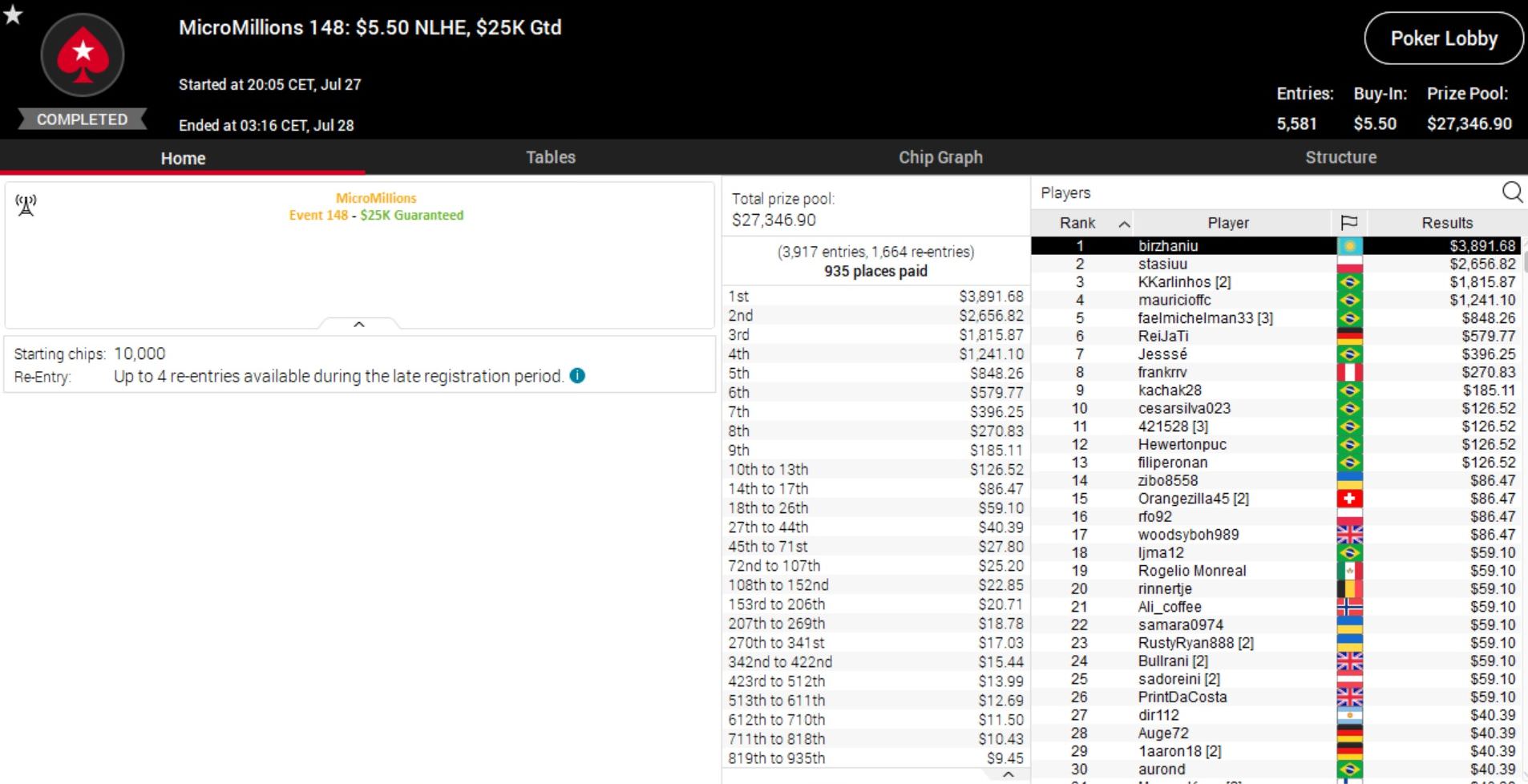The width and height of the screenshot is (1528, 784).
Task: Click the PokerStars red spade logo
Action: pos(83,55)
